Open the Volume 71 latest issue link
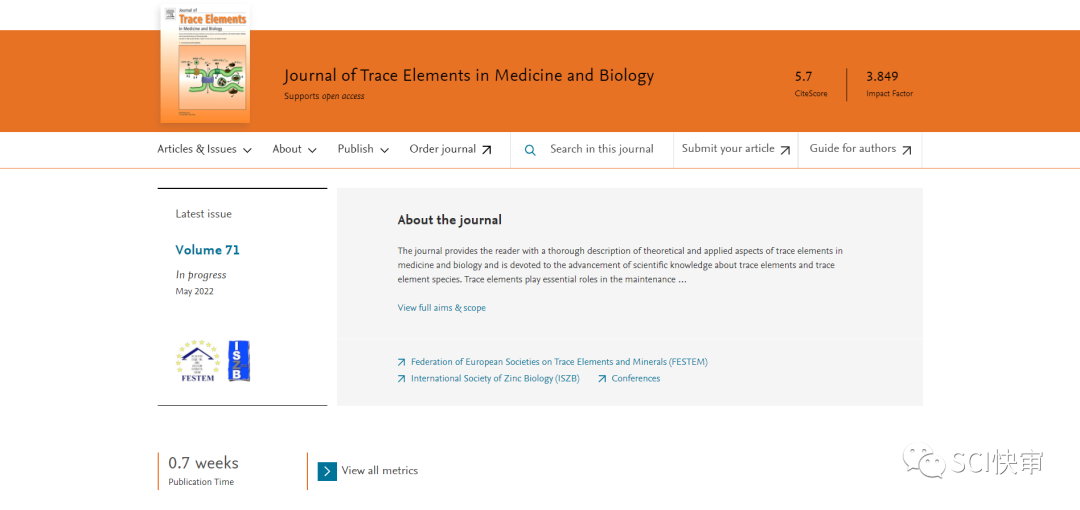This screenshot has width=1080, height=510. [x=207, y=250]
